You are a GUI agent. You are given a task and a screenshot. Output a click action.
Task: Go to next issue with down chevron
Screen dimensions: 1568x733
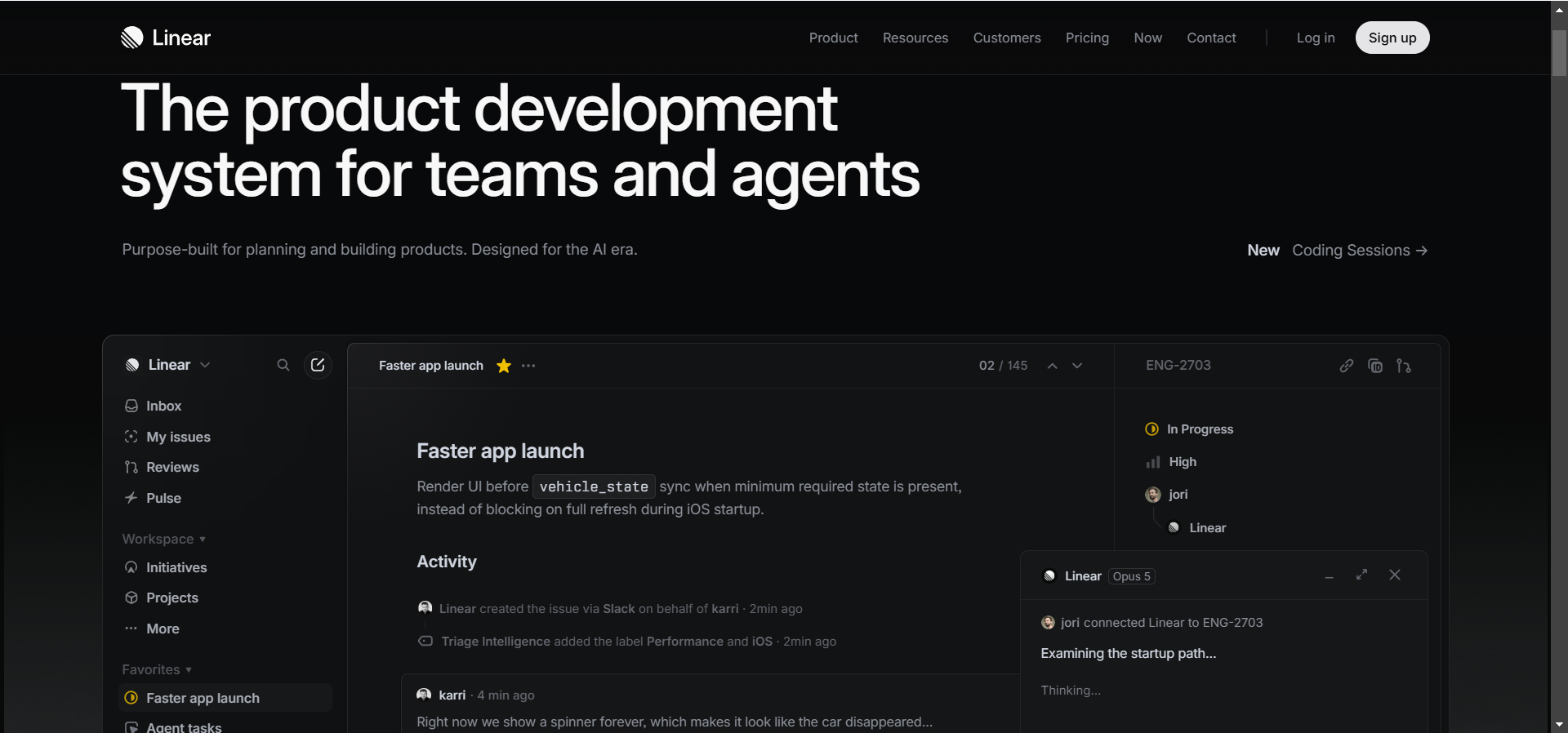1077,366
